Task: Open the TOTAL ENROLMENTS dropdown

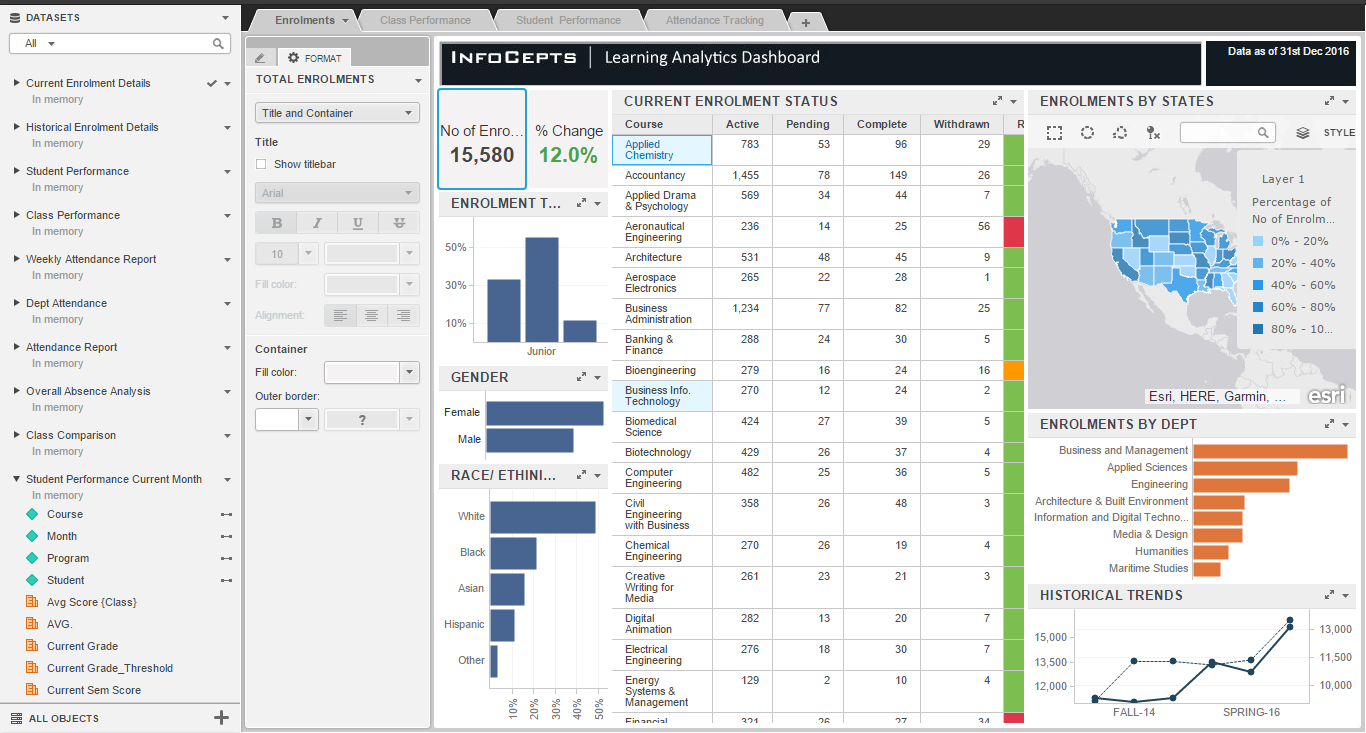Action: tap(420, 79)
